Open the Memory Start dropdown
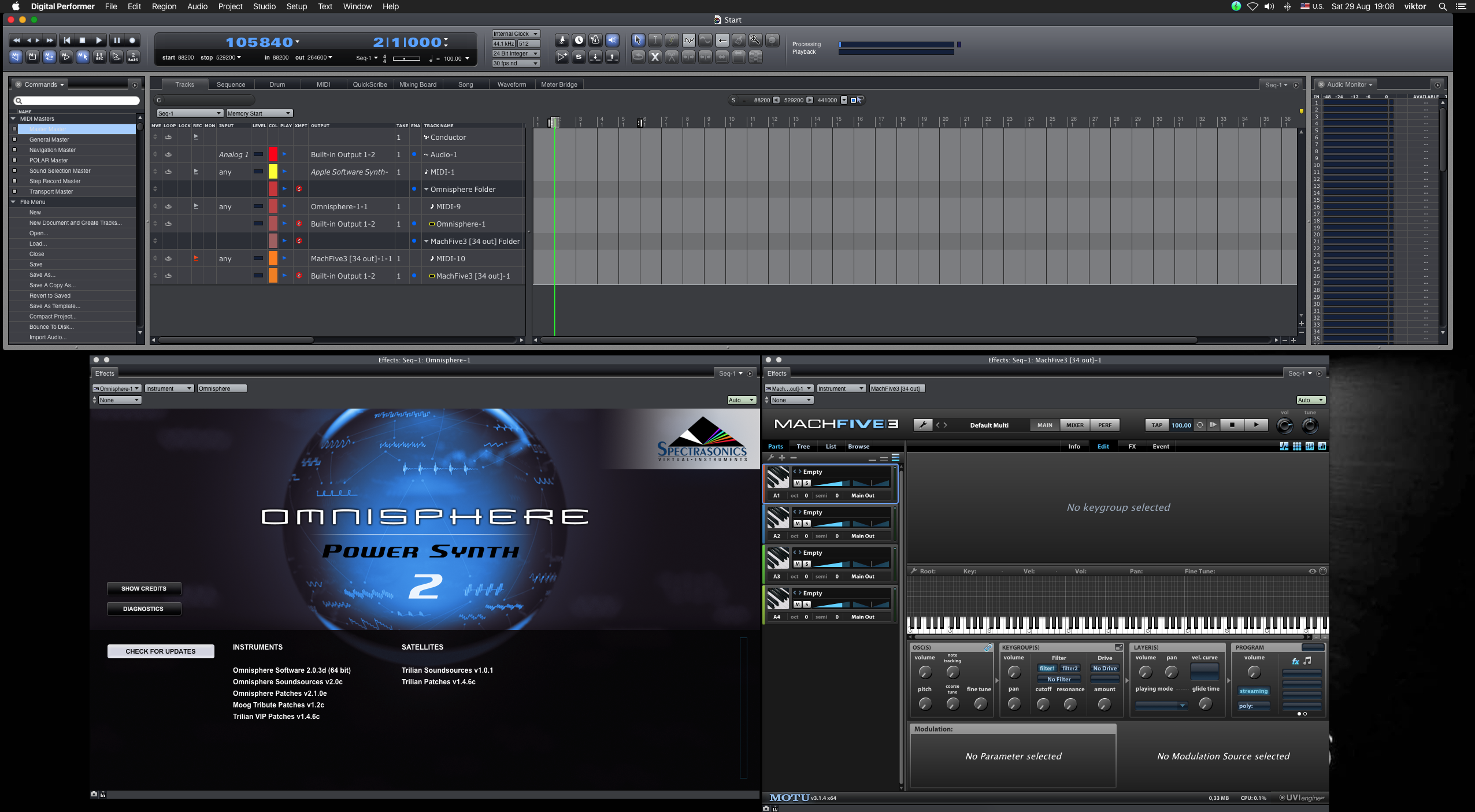Viewport: 1475px width, 812px height. (x=259, y=113)
